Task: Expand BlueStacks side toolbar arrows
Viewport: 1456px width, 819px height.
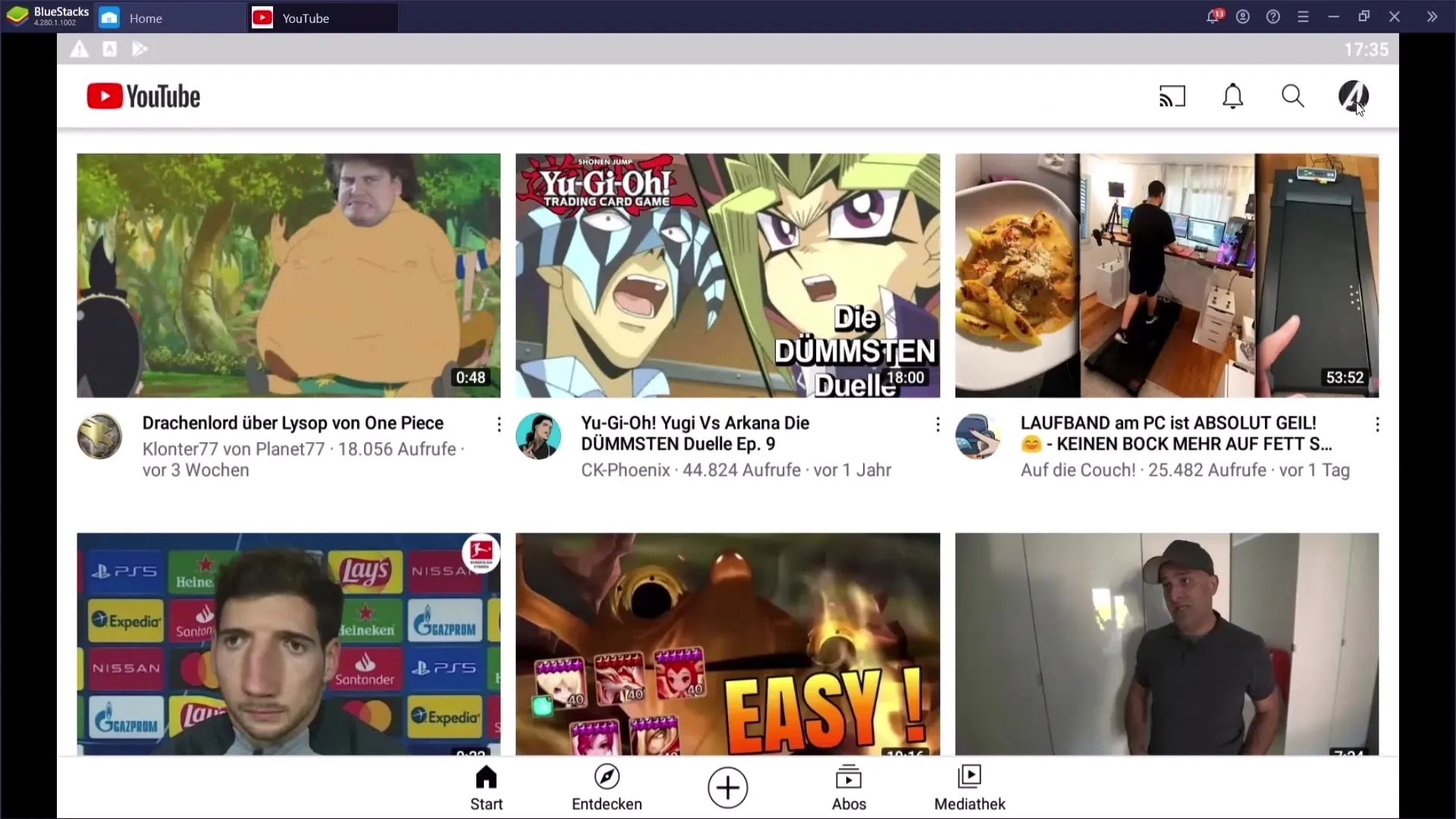Action: click(1432, 17)
